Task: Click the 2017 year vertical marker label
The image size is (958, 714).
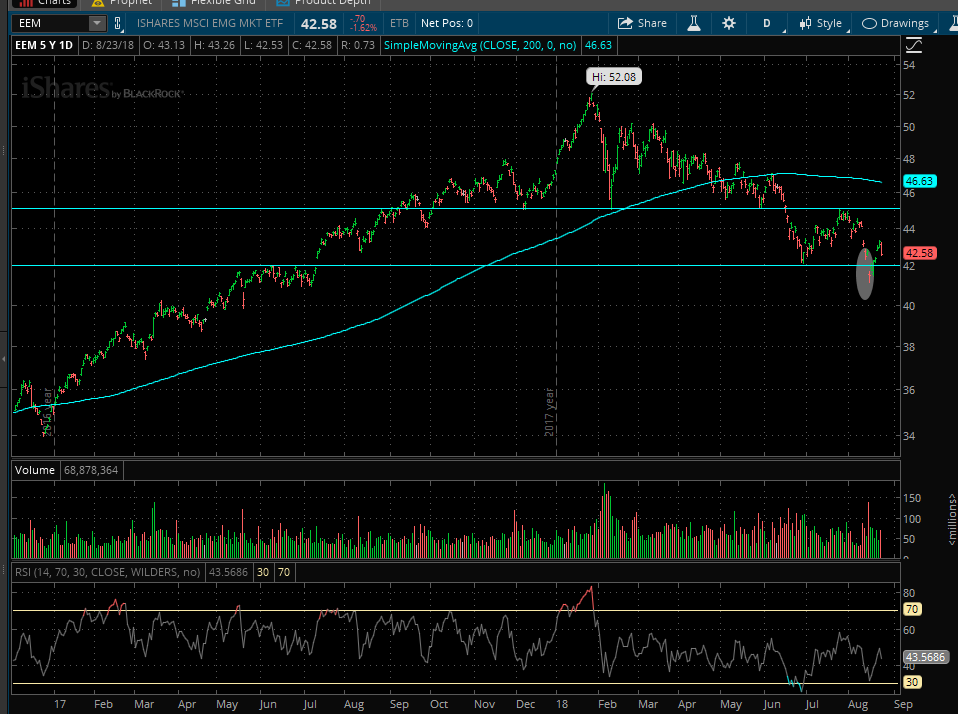Action: (x=549, y=412)
